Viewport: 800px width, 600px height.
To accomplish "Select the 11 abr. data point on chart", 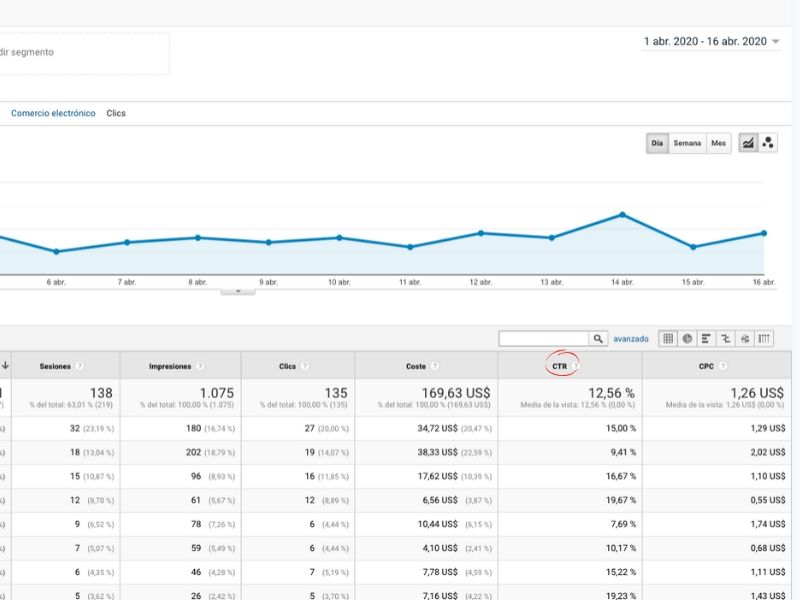I will coord(410,247).
